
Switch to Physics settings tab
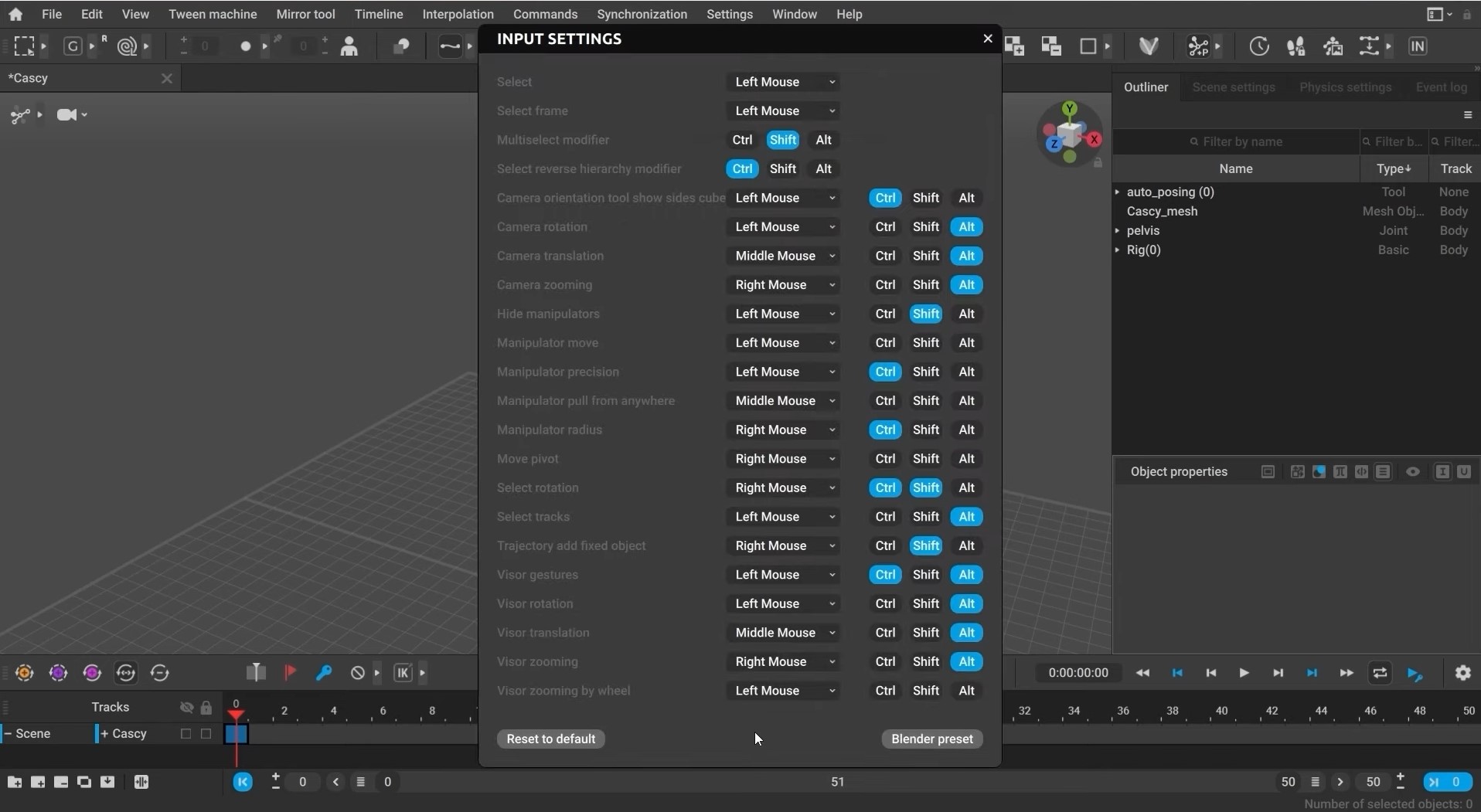pos(1345,87)
